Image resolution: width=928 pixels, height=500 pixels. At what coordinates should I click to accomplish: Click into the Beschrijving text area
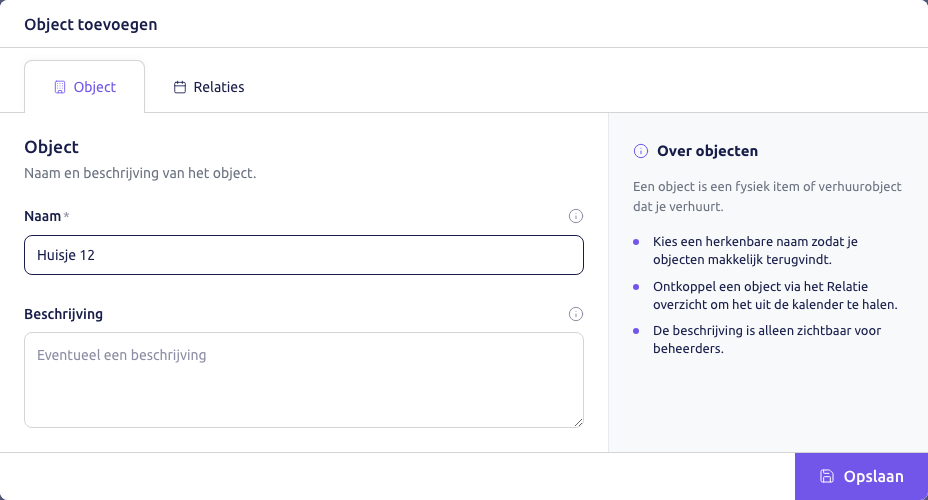coord(304,380)
